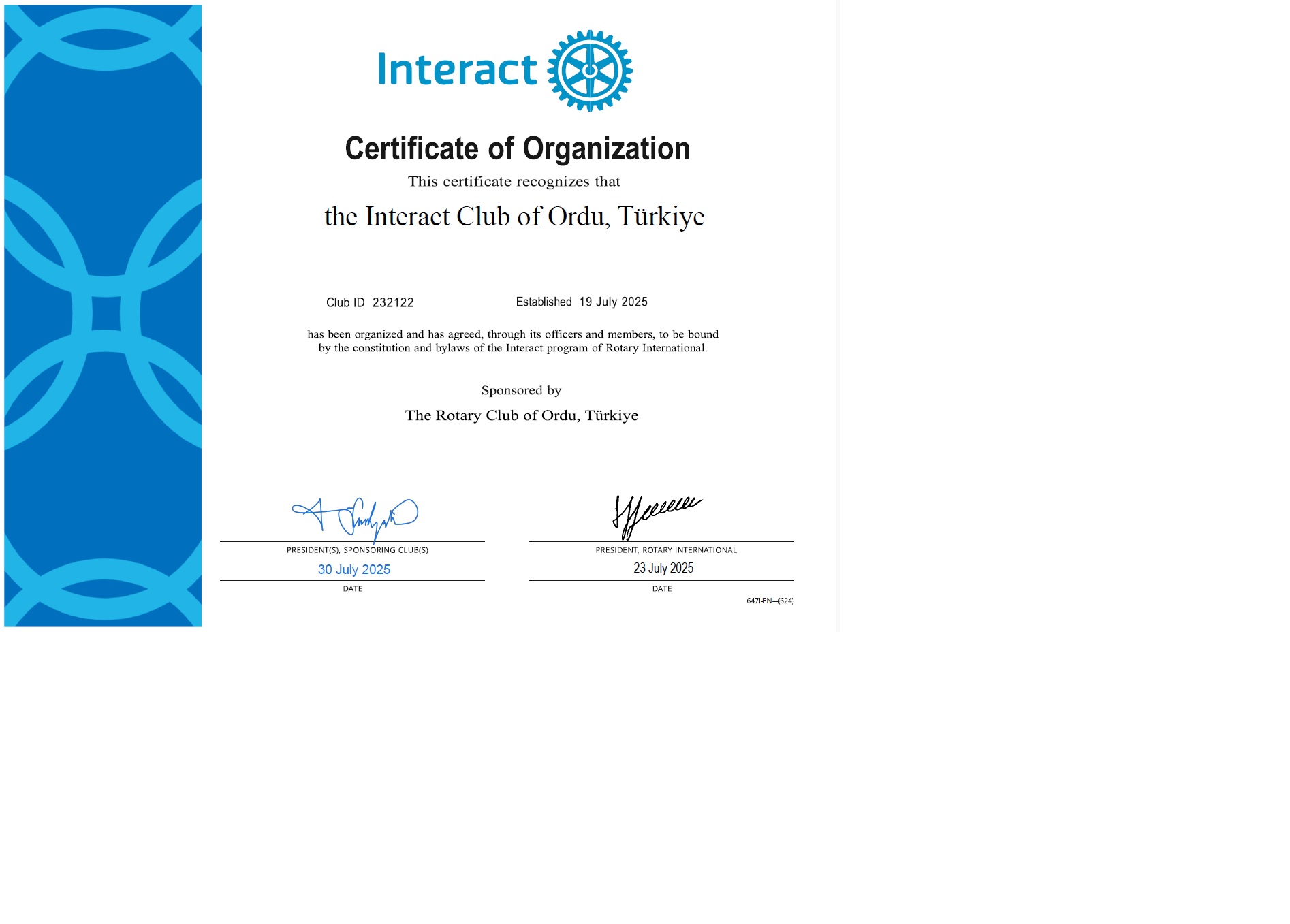Click the 'PRESIDENT(S), SPONSORING CLUB(S)' label

(358, 550)
